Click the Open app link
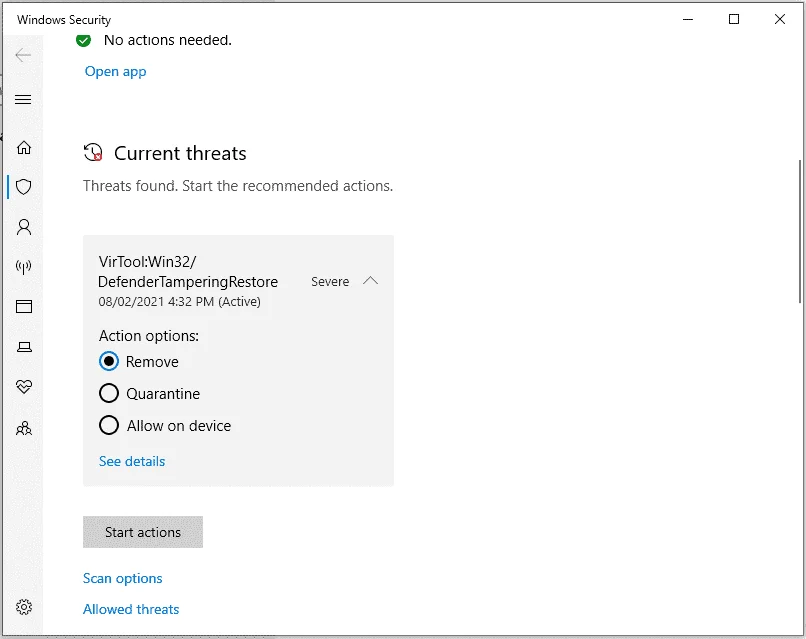 click(x=115, y=71)
